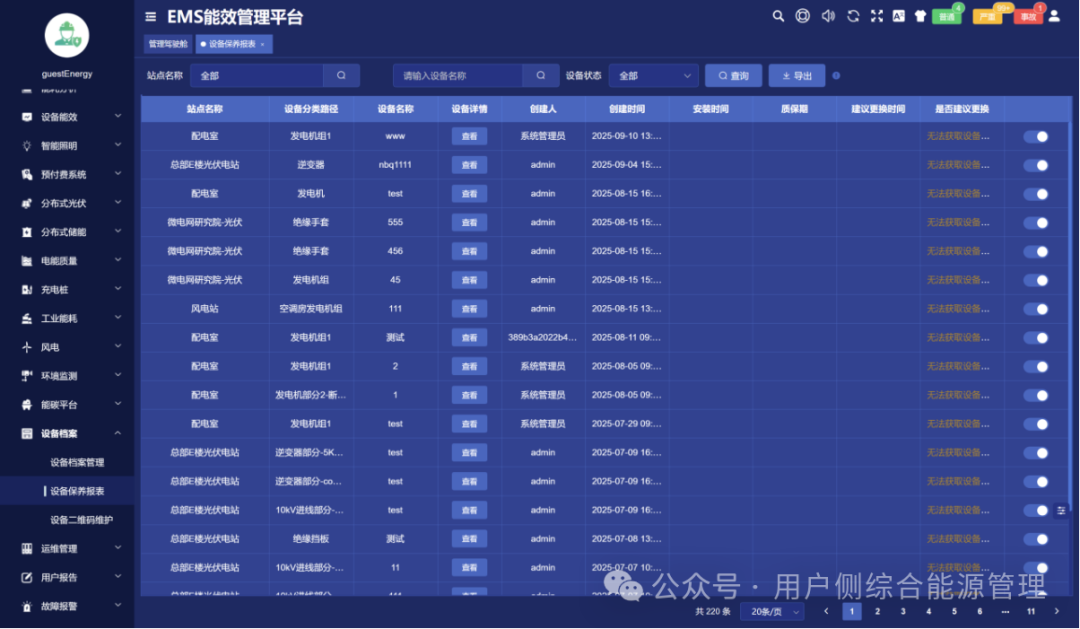Open the 设备状态 dropdown
Screen dimensions: 1080x629
tap(653, 76)
